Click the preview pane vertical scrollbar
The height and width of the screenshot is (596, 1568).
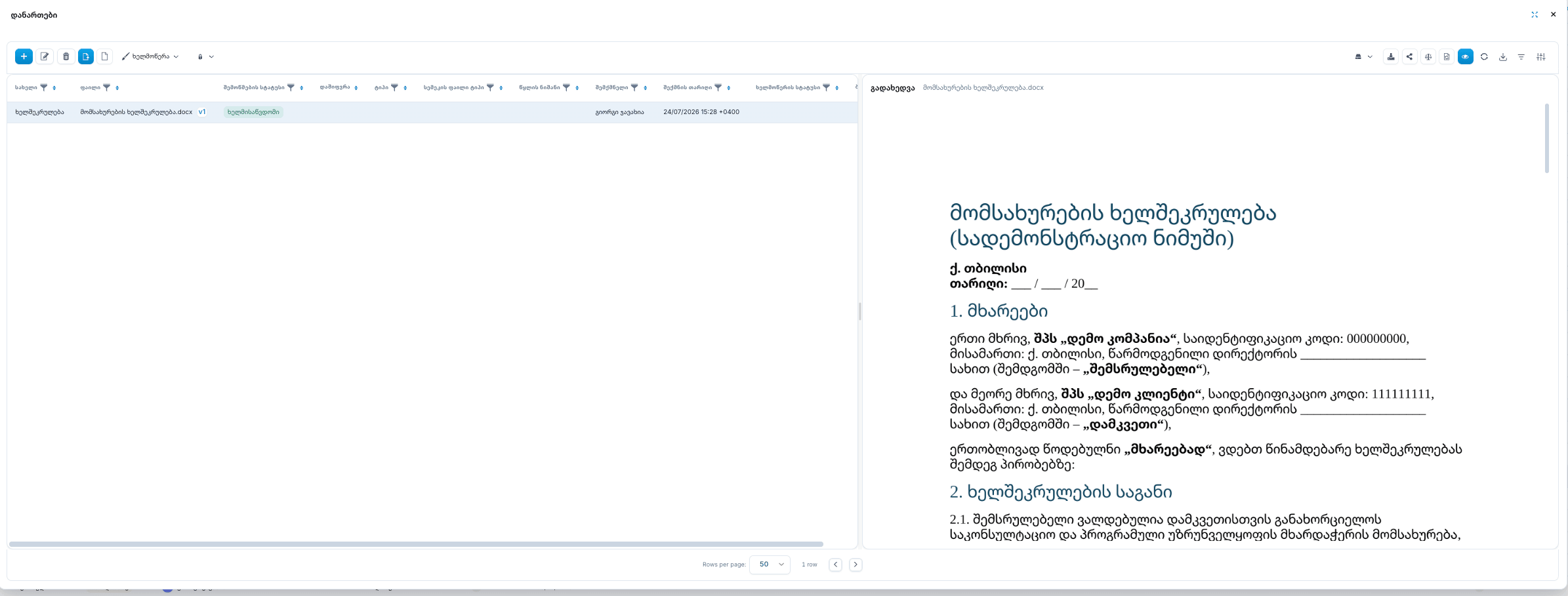pyautogui.click(x=1547, y=138)
